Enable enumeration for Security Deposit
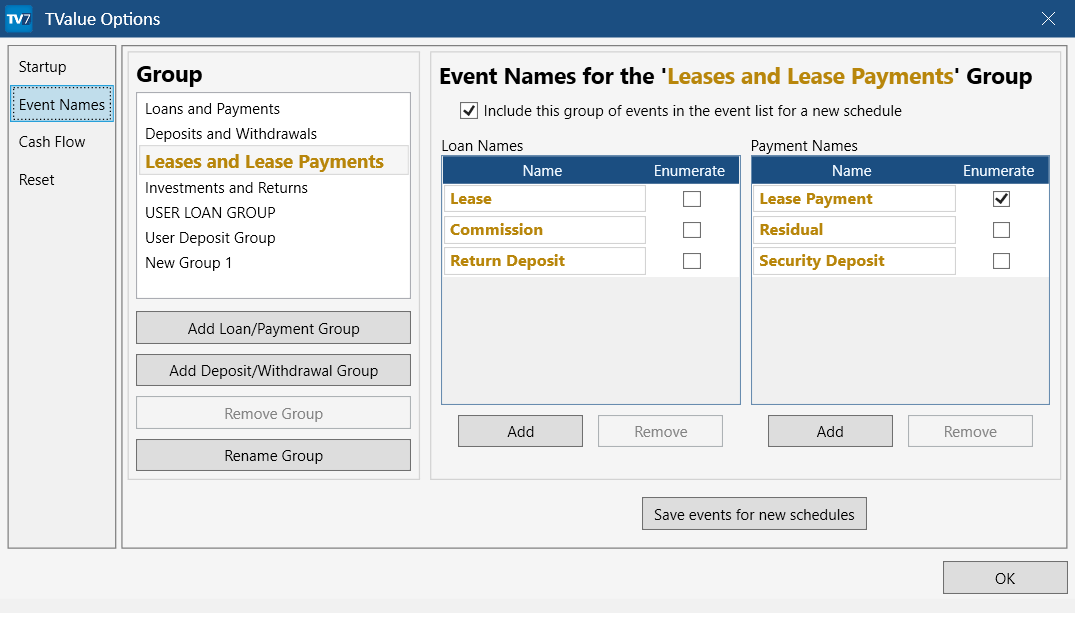The image size is (1077, 622). 1000,260
